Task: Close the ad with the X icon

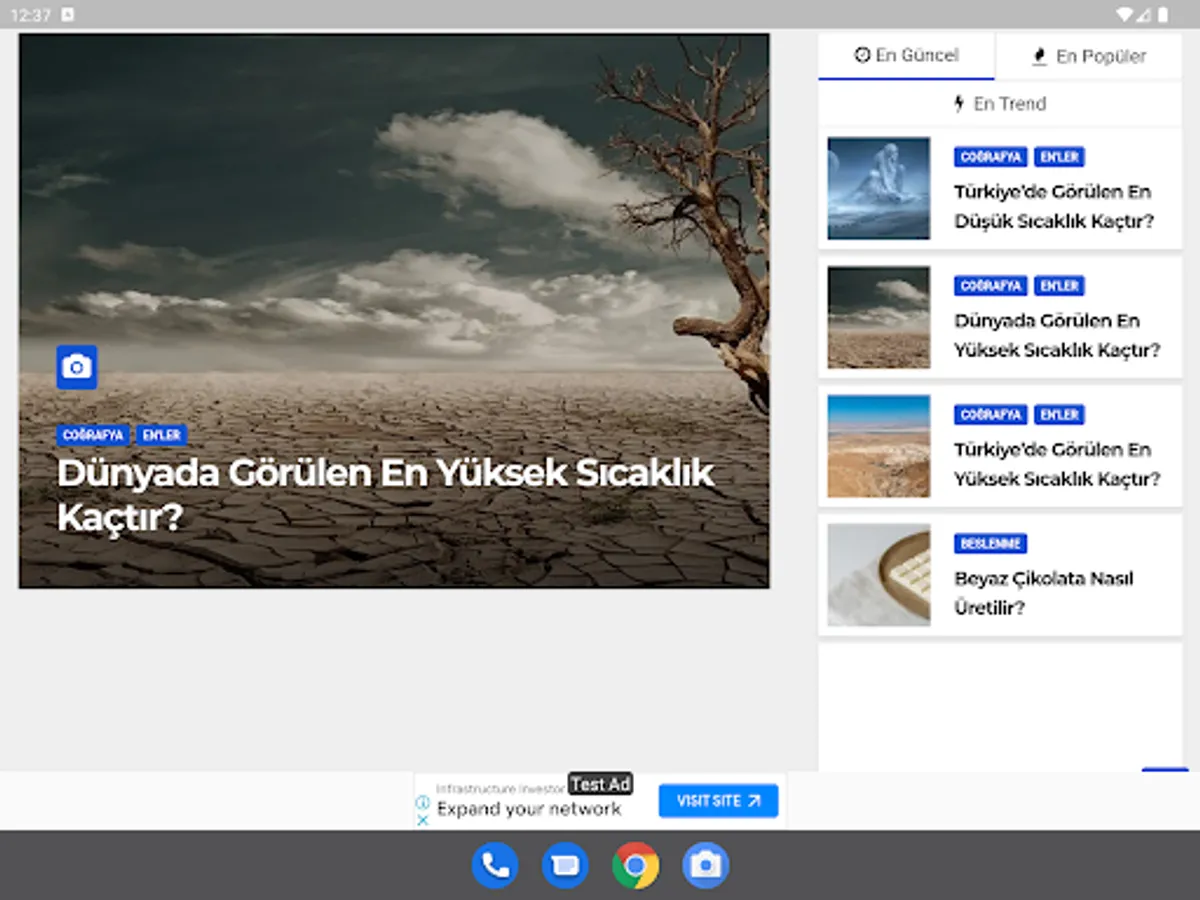Action: 422,819
